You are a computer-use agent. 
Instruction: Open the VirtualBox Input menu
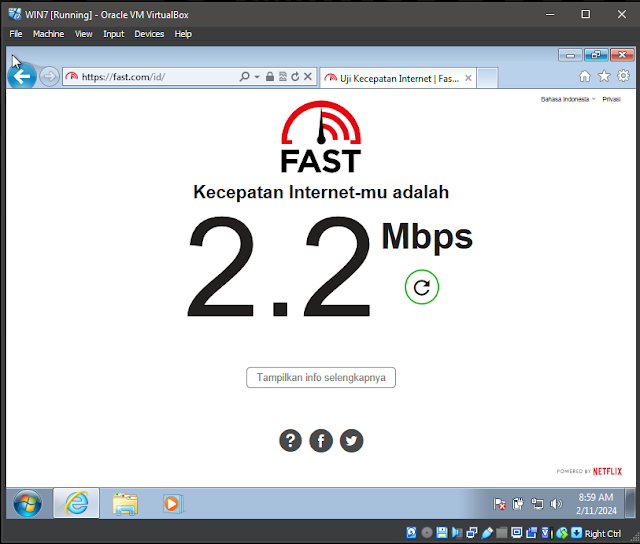[x=113, y=34]
